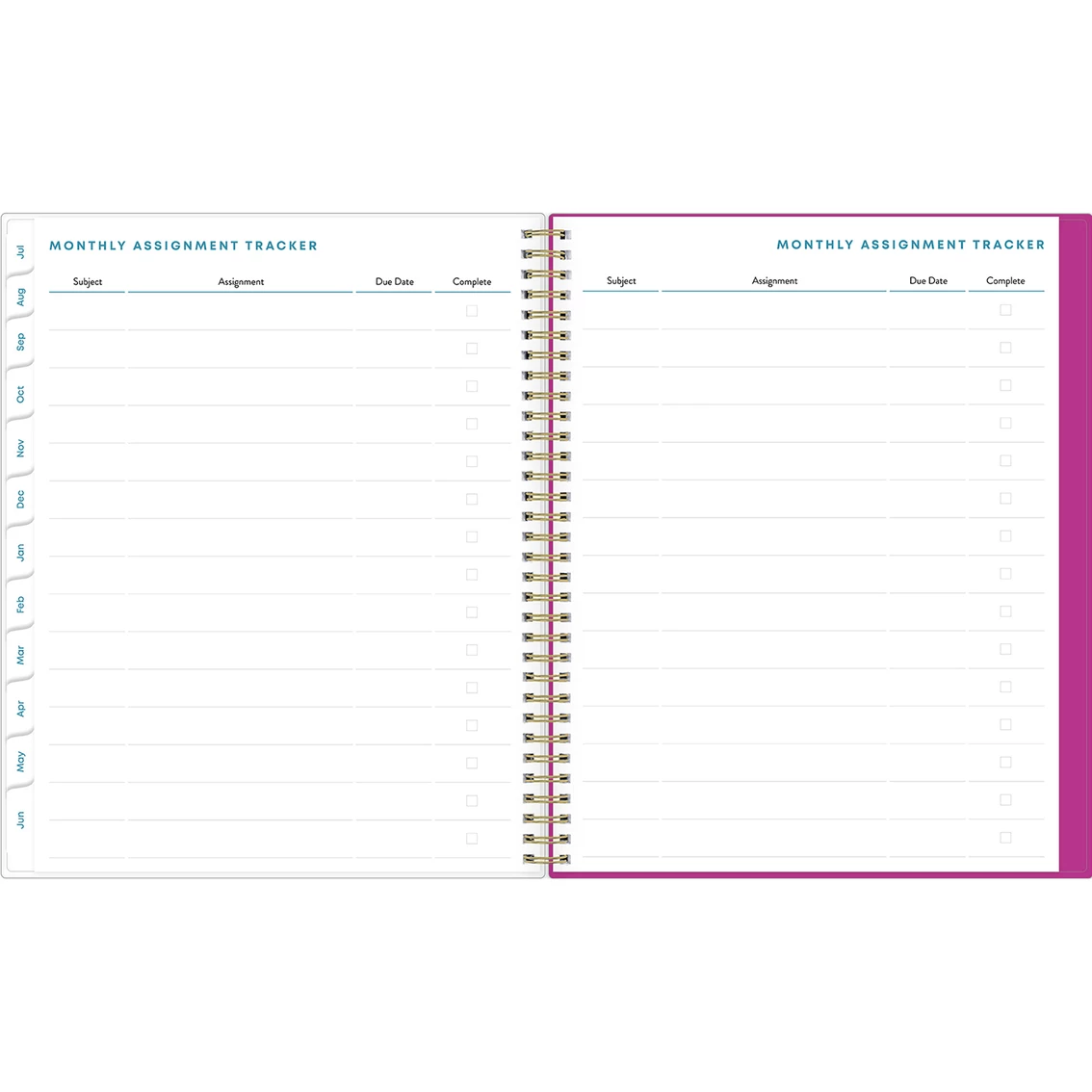
Task: Check the bottom Complete checkbox, right page
Action: tap(1005, 838)
